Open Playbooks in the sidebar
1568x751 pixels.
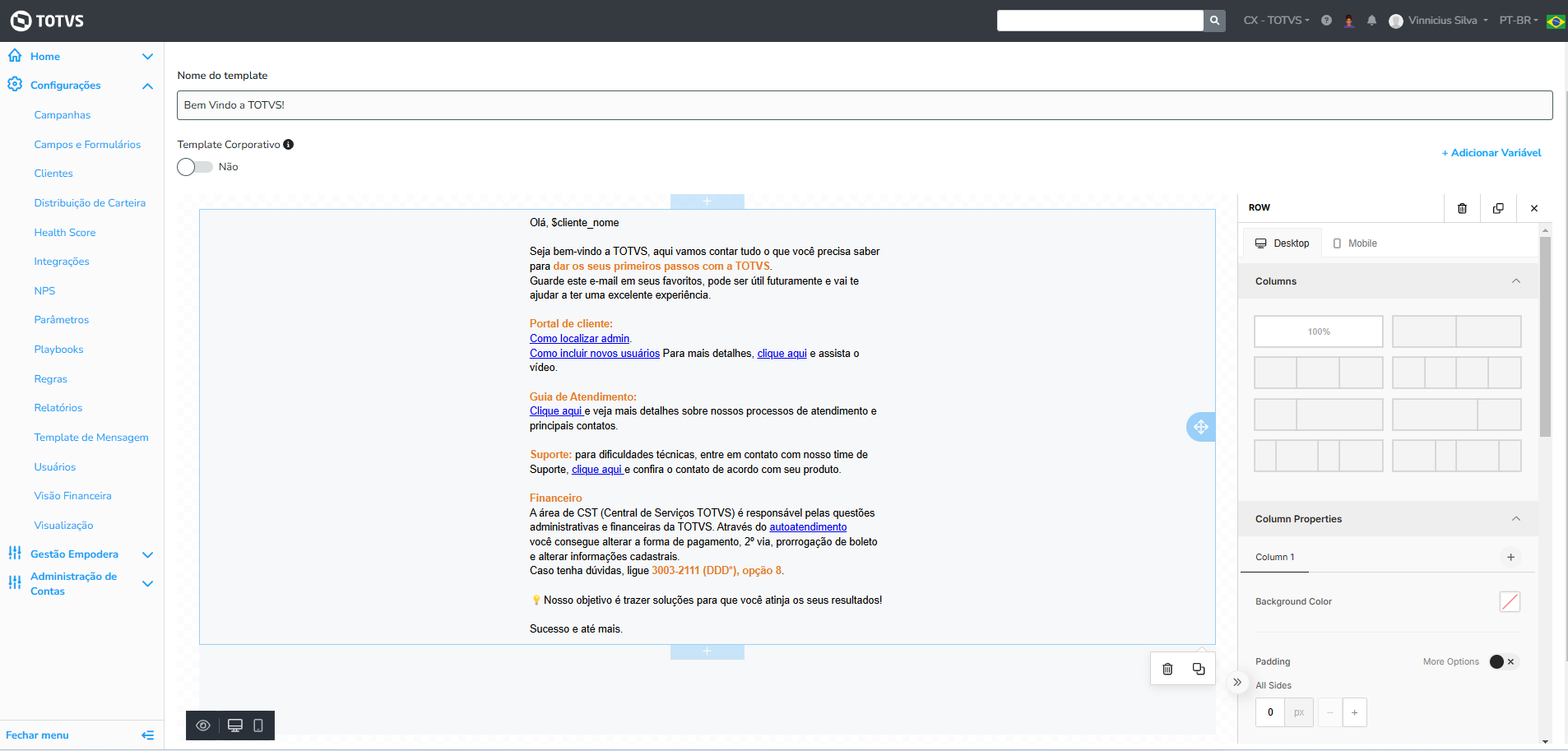click(x=58, y=350)
